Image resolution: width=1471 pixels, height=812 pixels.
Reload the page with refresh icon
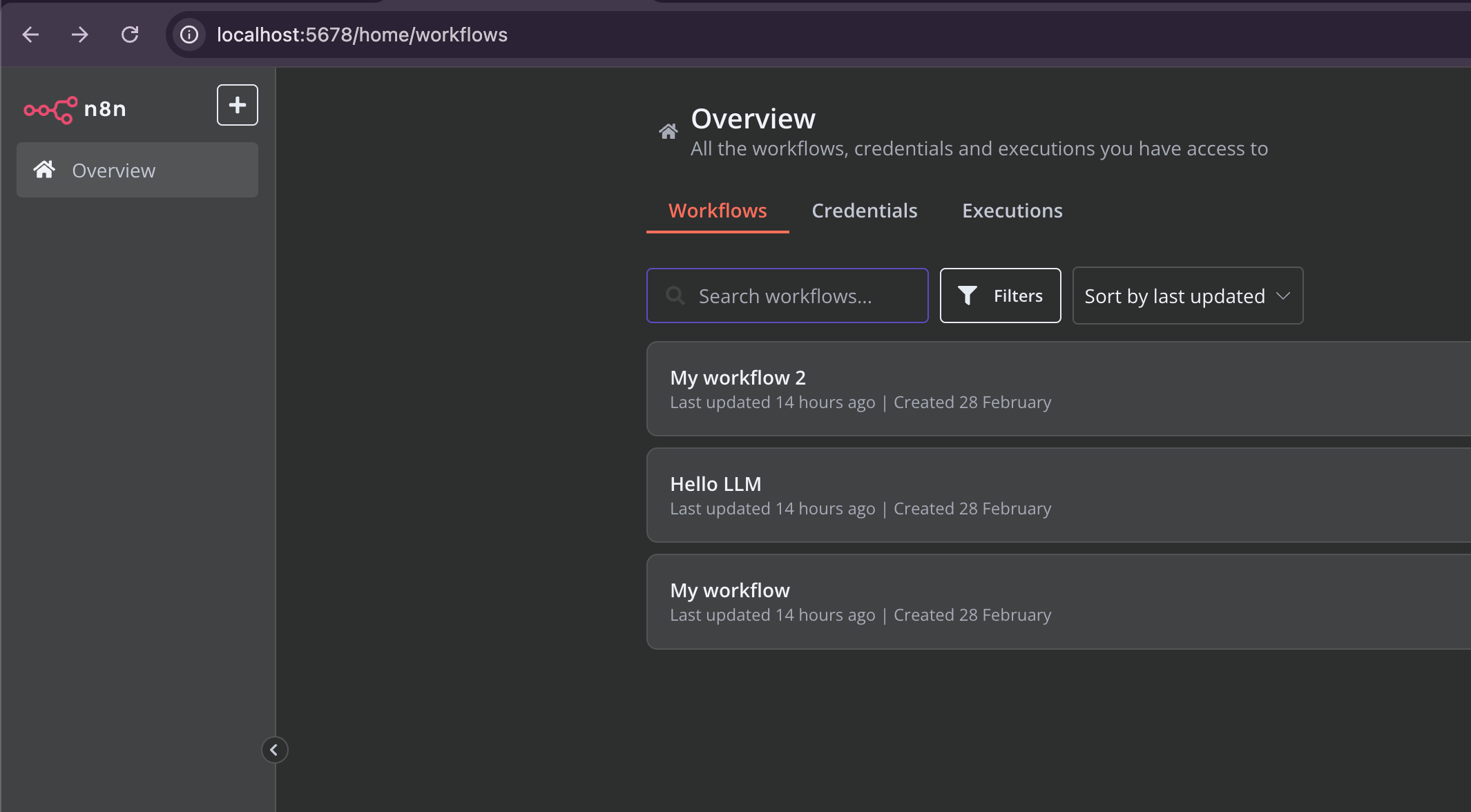point(130,35)
